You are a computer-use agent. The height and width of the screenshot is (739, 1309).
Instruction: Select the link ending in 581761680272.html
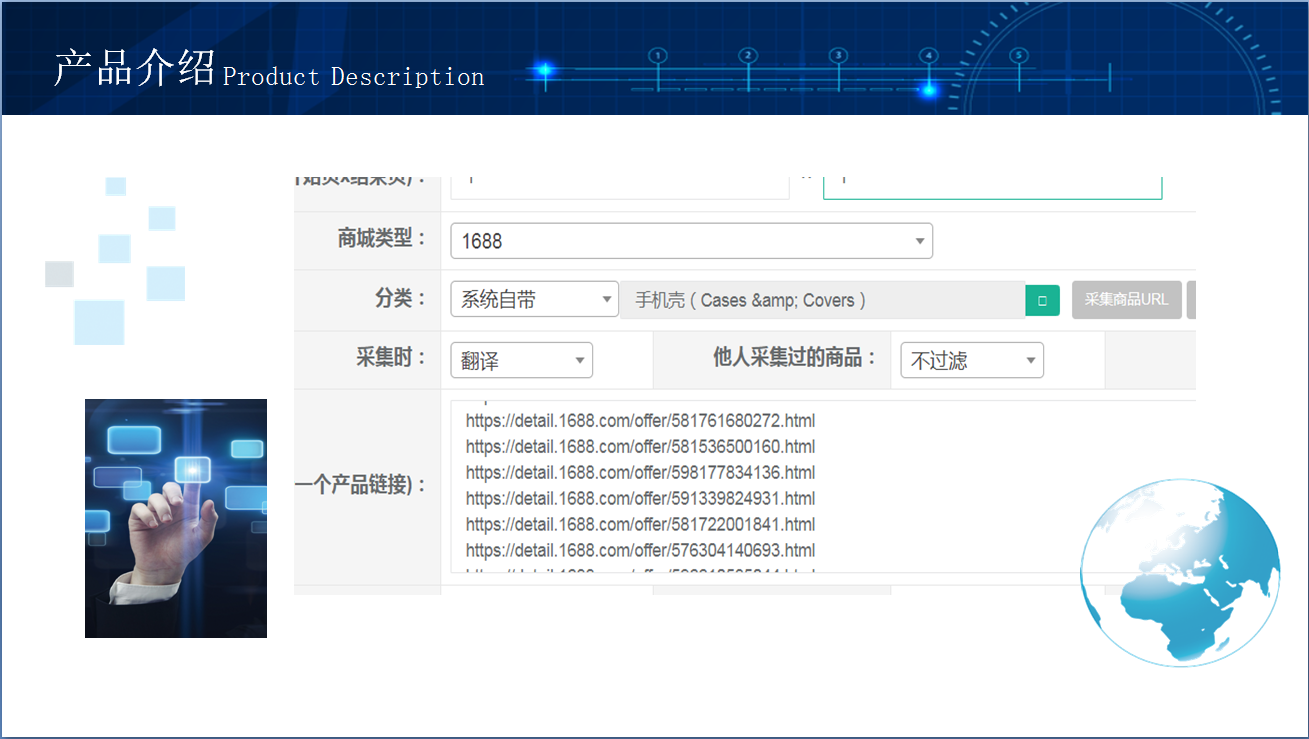point(639,420)
